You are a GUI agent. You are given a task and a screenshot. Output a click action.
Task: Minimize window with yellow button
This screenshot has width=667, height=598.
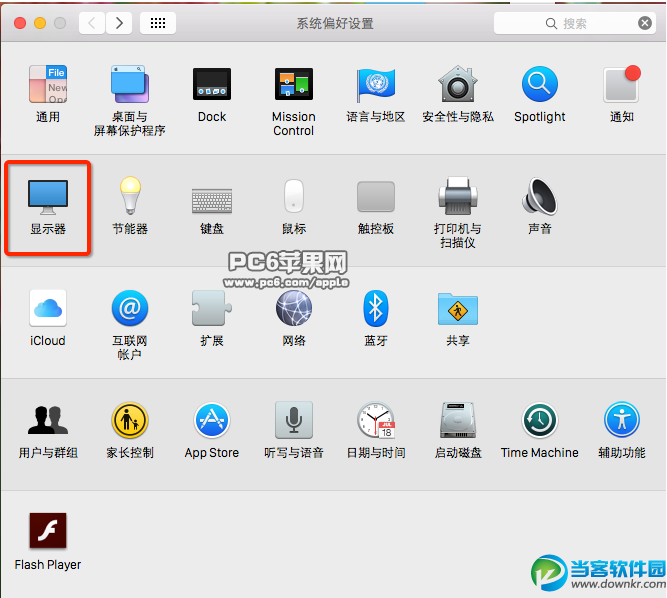tap(40, 23)
